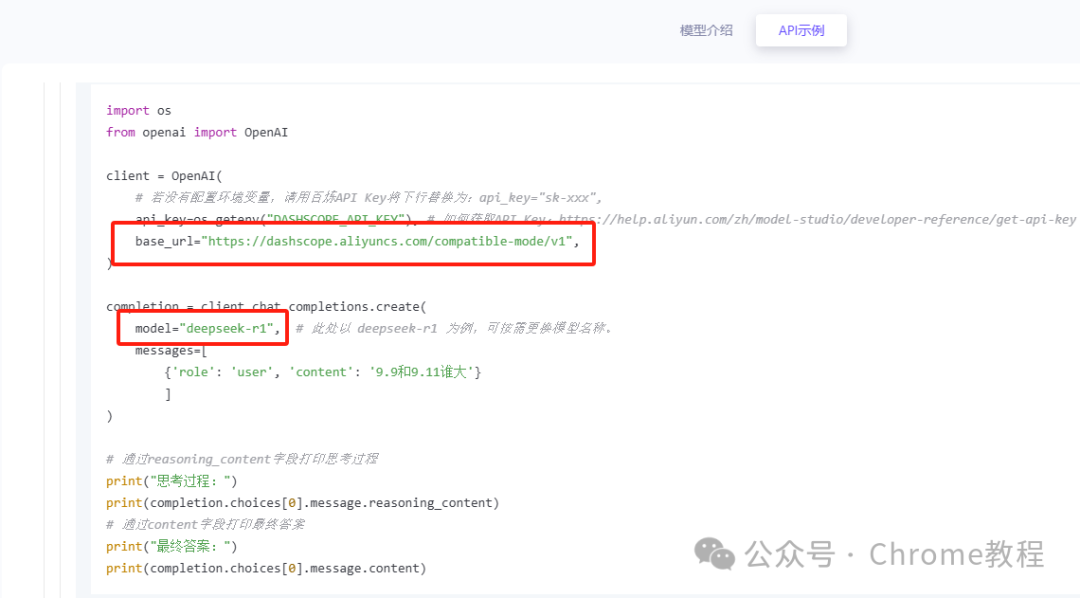The width and height of the screenshot is (1080, 598).
Task: Click the print line ending in message.content)
Action: click(266, 568)
